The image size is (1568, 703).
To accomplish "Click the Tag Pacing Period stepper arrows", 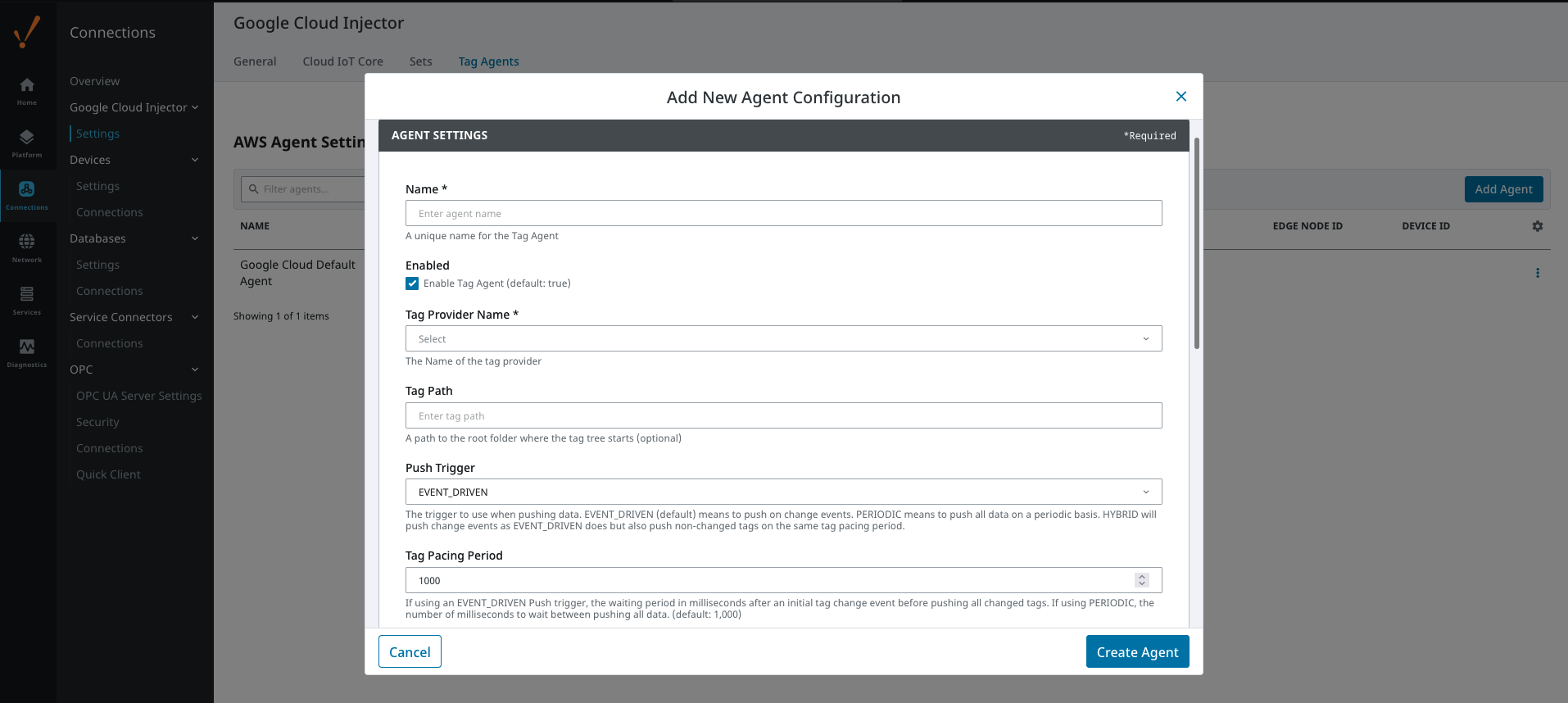I will (x=1141, y=580).
